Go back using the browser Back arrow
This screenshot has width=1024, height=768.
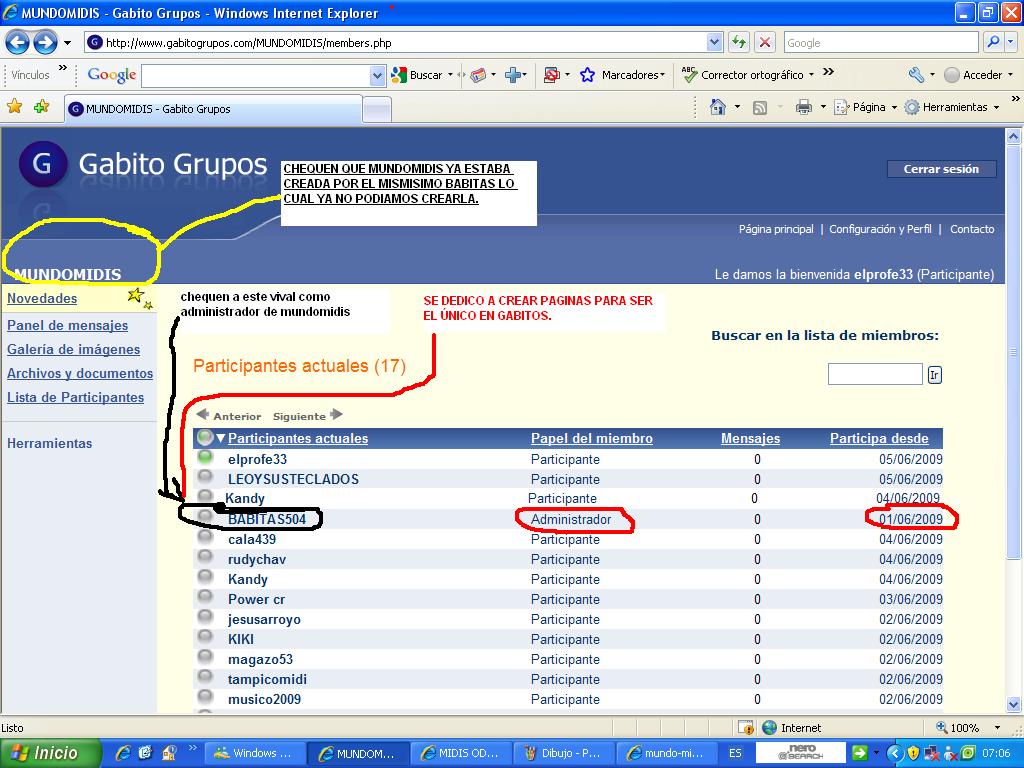[x=18, y=43]
